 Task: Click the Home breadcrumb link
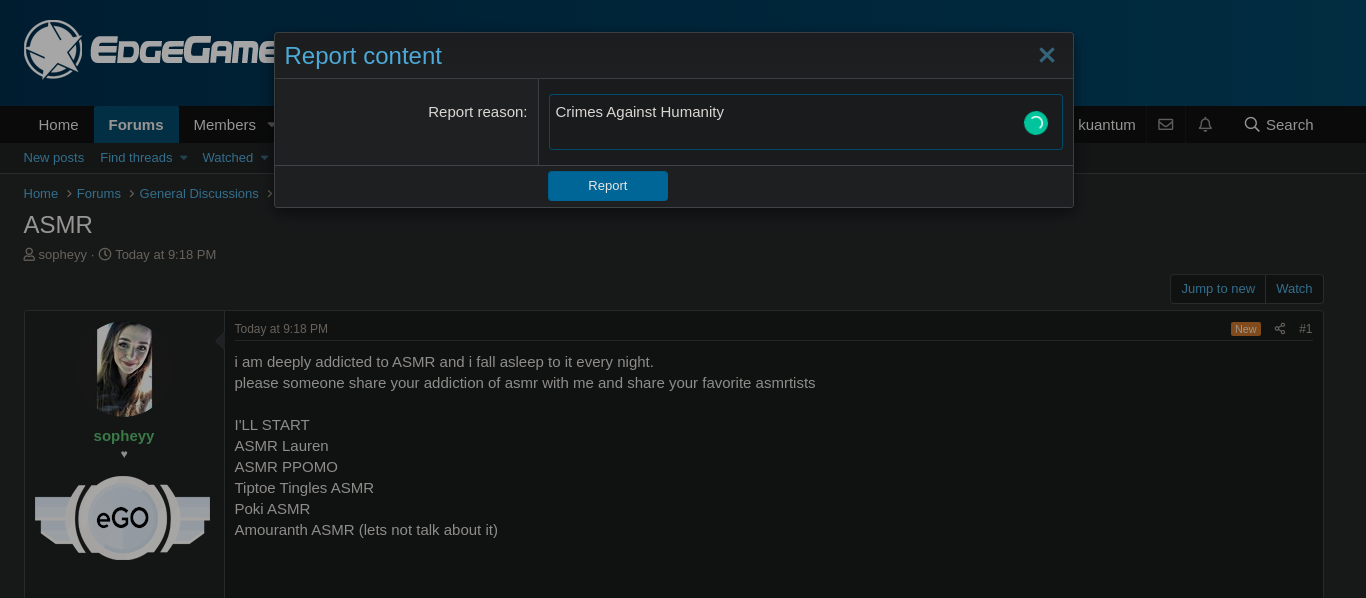(41, 194)
